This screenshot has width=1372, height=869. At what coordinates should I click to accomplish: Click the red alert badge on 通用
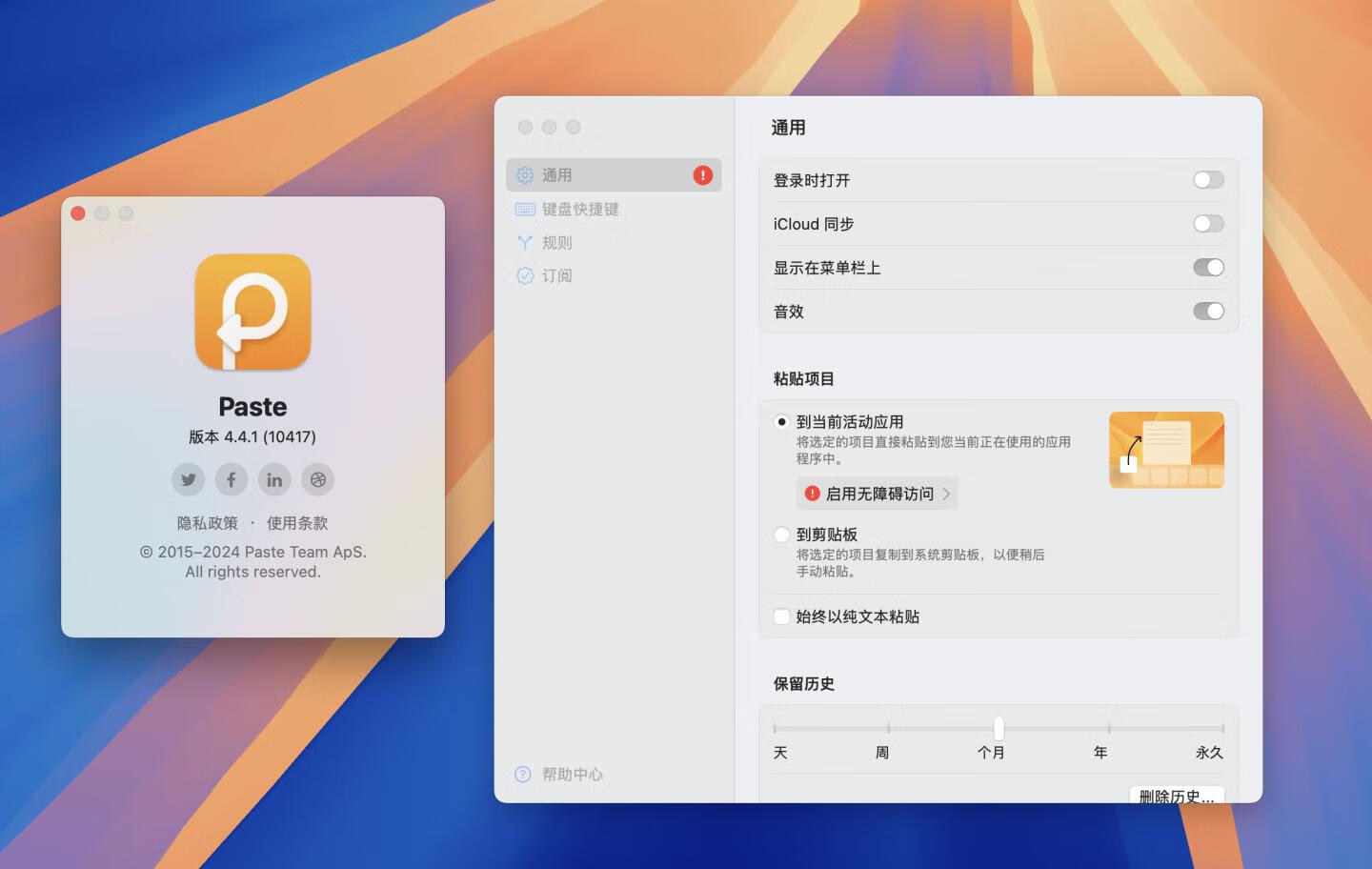(x=702, y=174)
